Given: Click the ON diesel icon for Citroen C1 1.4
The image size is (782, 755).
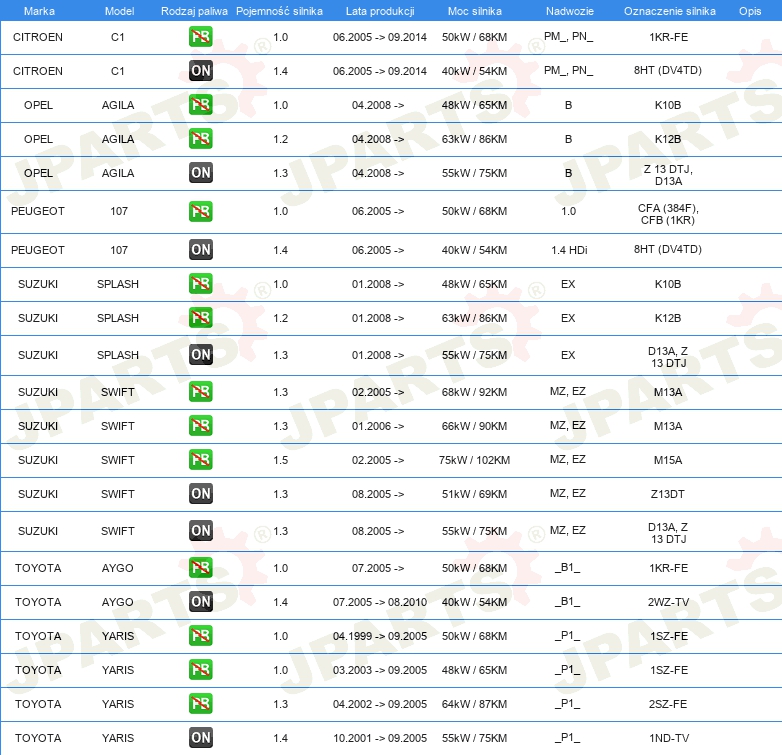Looking at the screenshot, I should [x=200, y=71].
